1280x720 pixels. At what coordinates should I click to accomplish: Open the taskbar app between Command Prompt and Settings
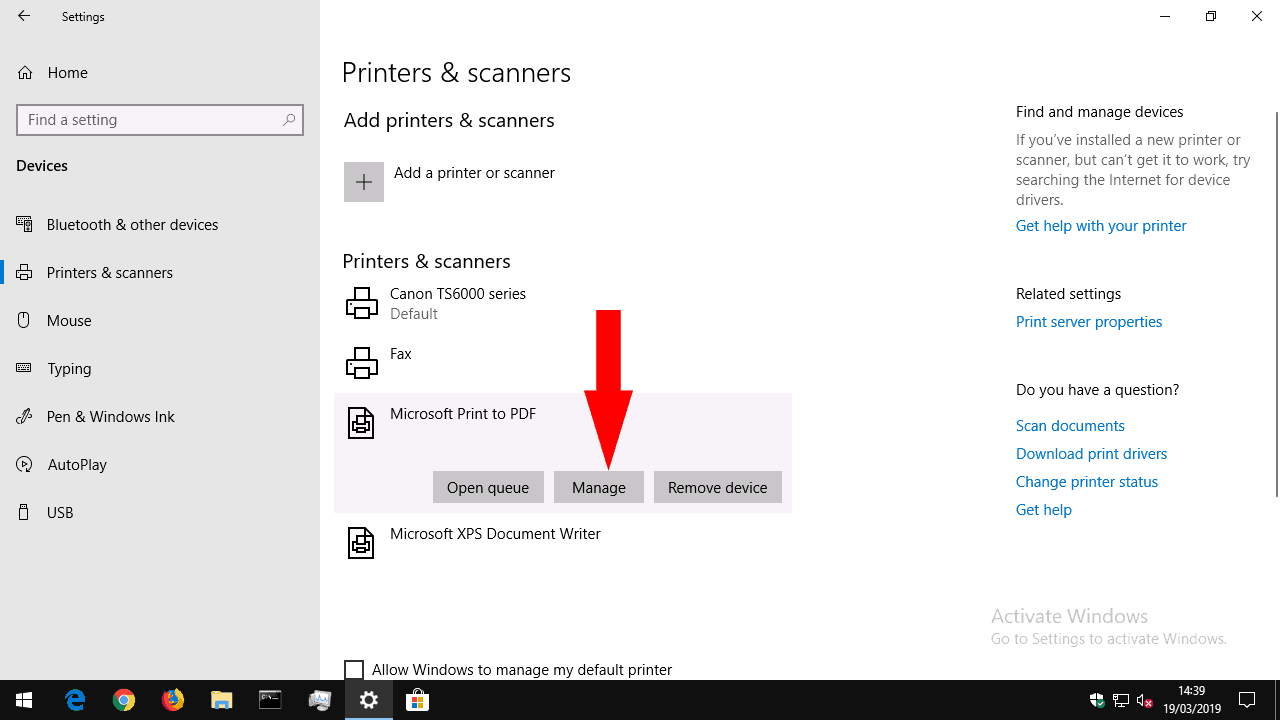(320, 700)
